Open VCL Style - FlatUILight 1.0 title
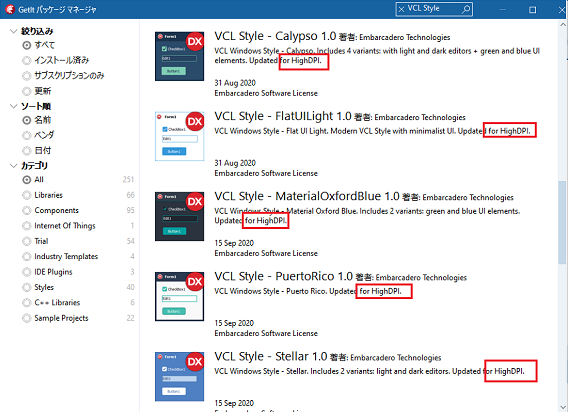This screenshot has height=412, width=568. 283,116
